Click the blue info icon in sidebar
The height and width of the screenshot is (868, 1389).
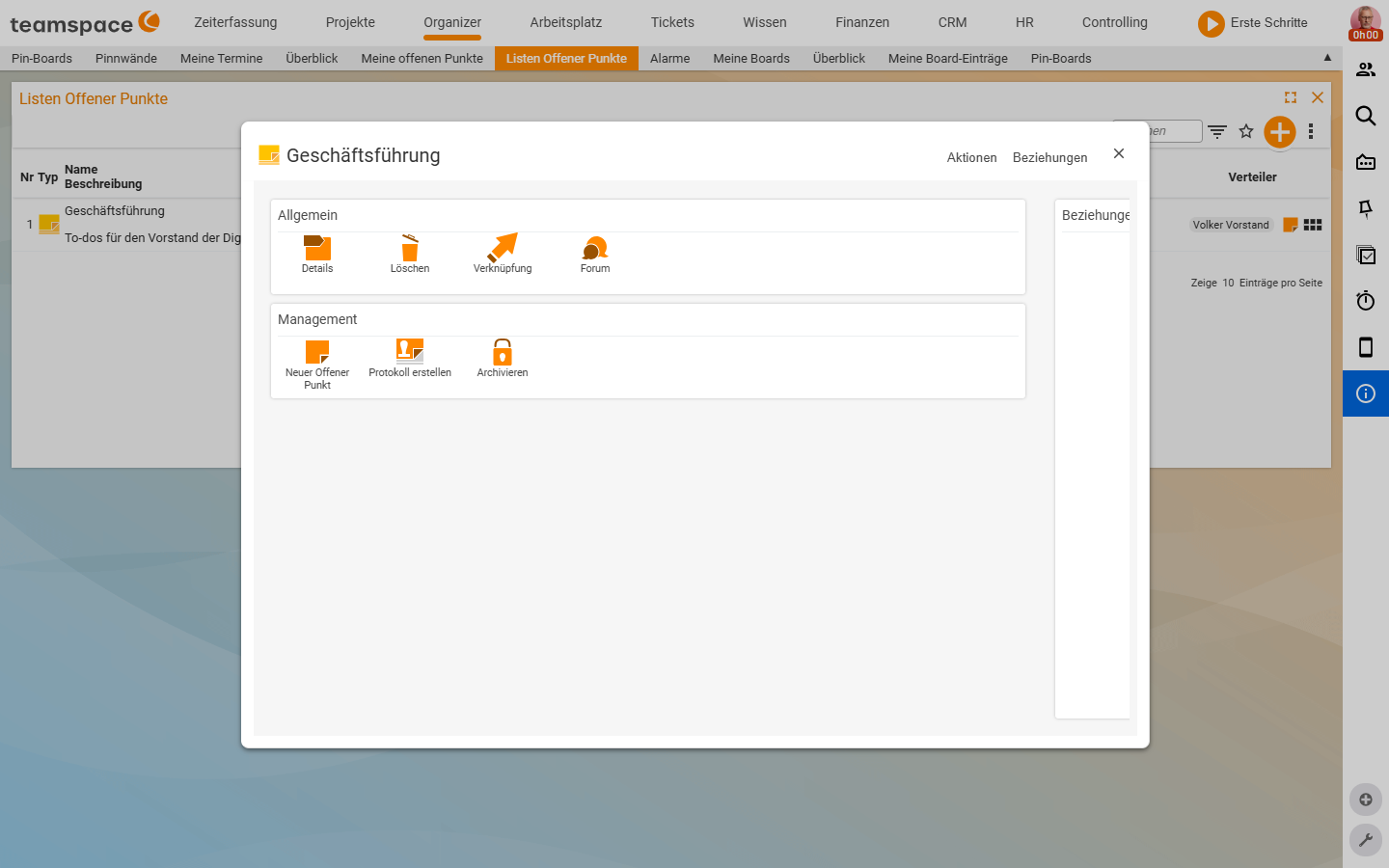1366,393
